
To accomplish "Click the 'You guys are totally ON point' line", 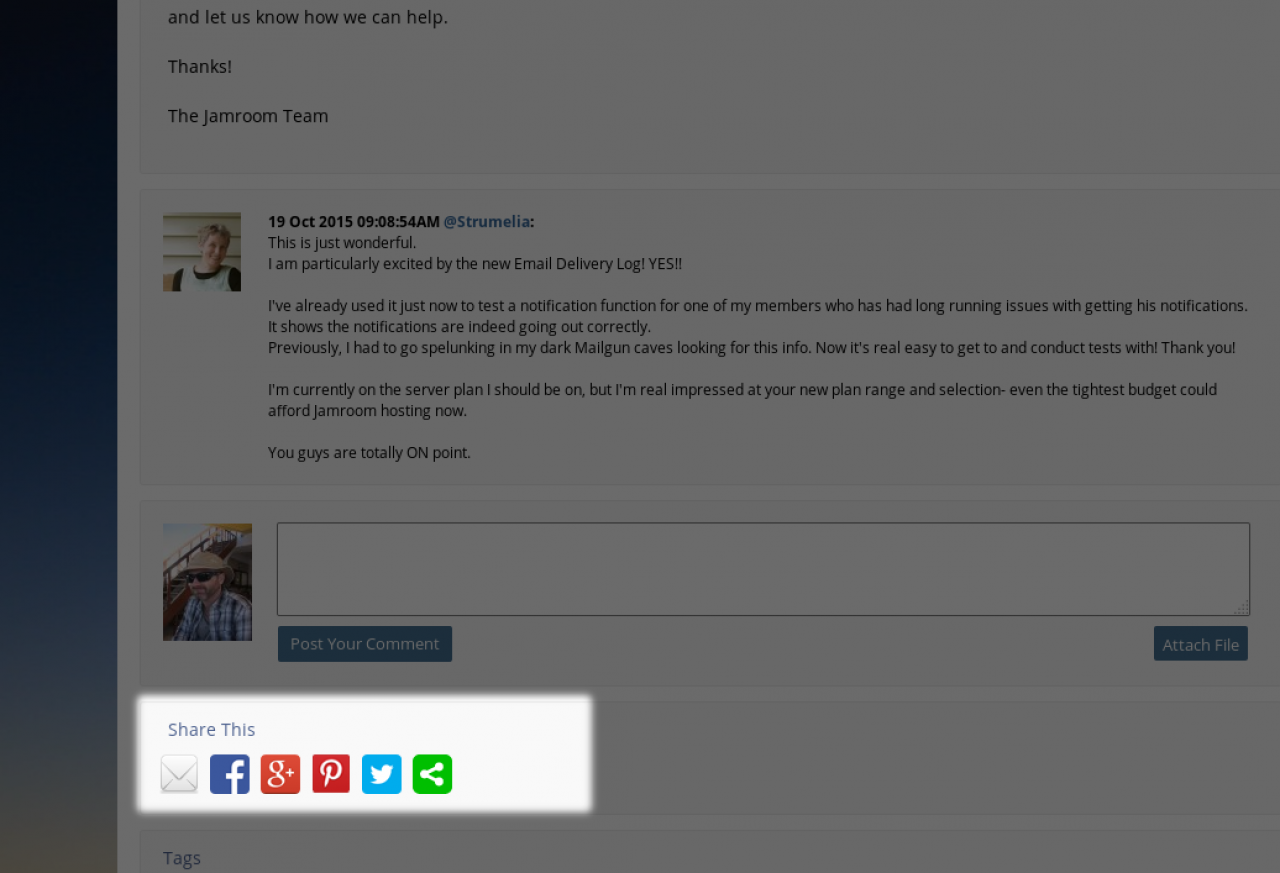I will (369, 452).
